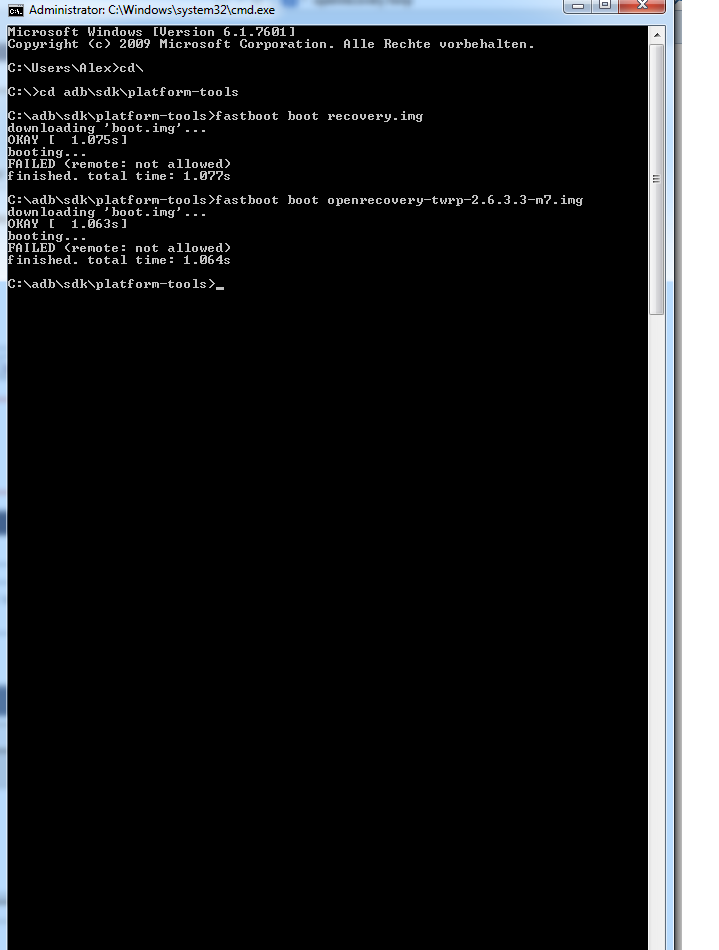Click the OKAY 1.075s output line
Image resolution: width=719 pixels, height=950 pixels.
[68, 140]
